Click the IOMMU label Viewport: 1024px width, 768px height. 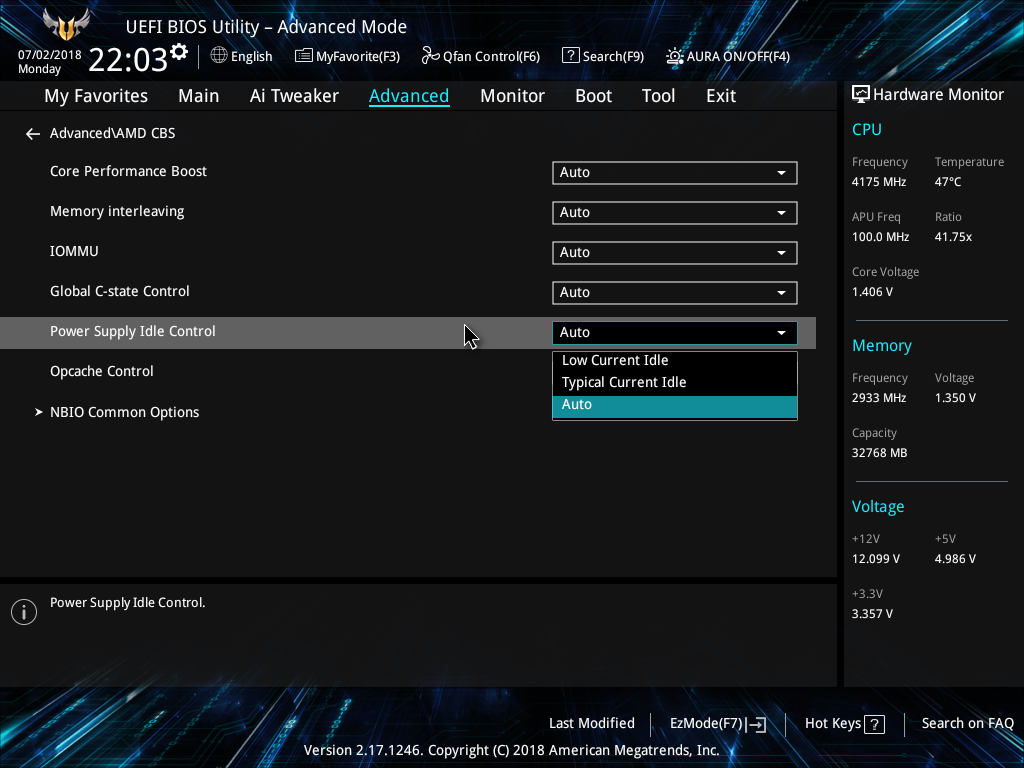click(x=74, y=251)
